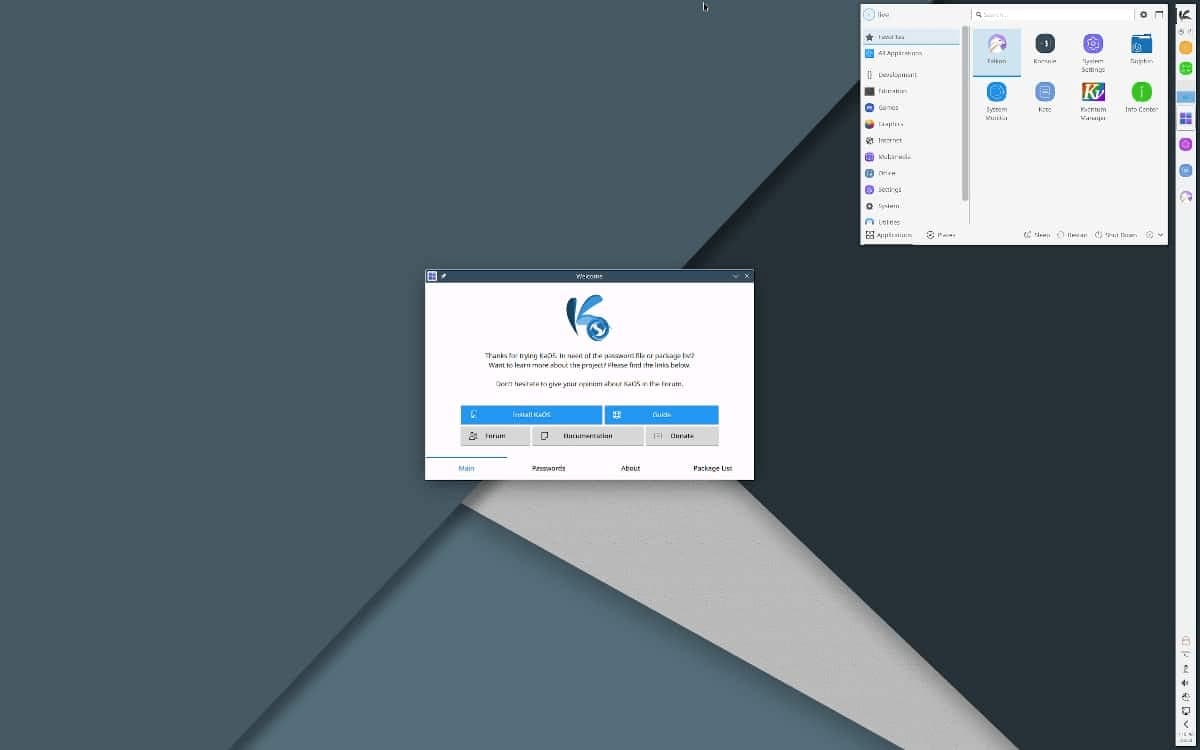Switch to the Passwords tab

548,468
